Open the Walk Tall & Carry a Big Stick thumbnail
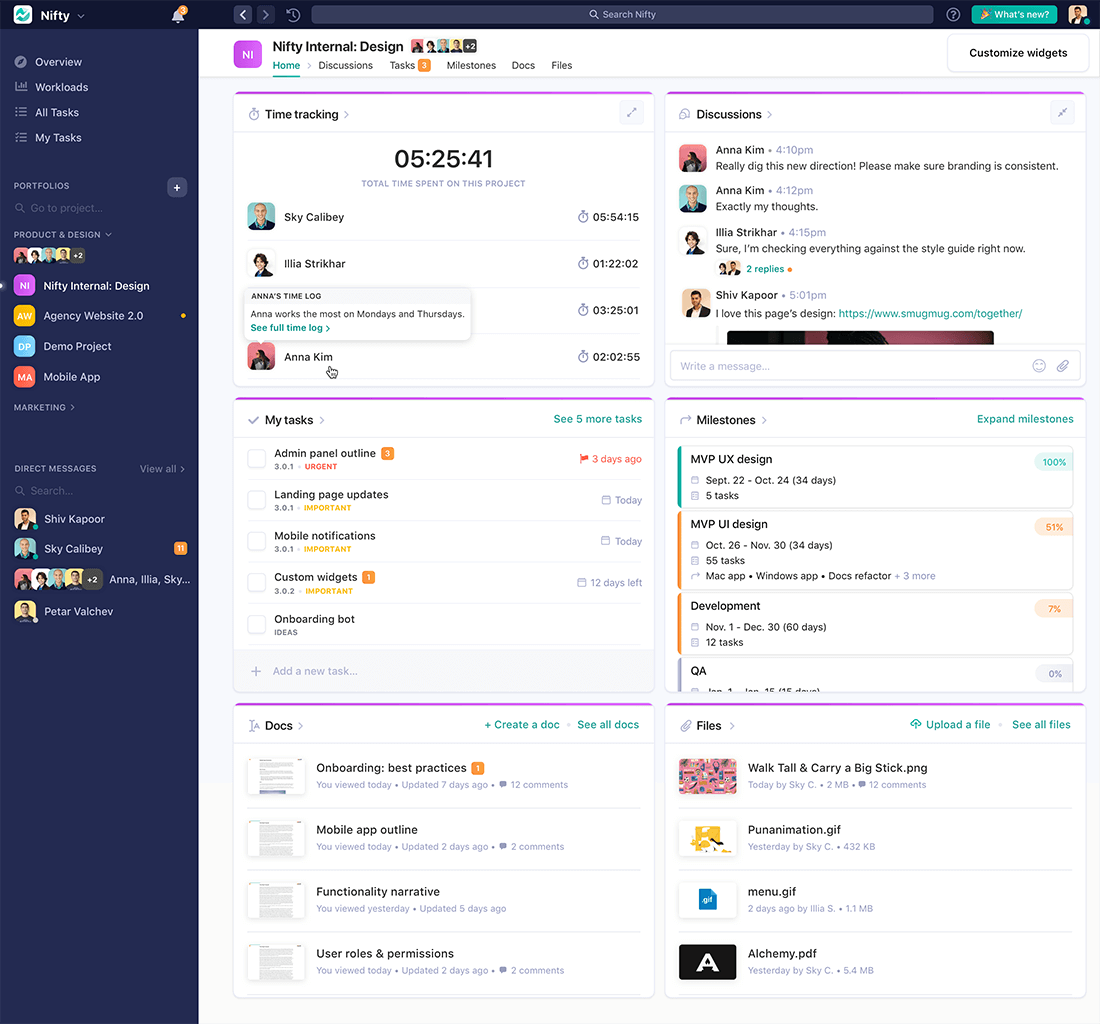 click(708, 776)
